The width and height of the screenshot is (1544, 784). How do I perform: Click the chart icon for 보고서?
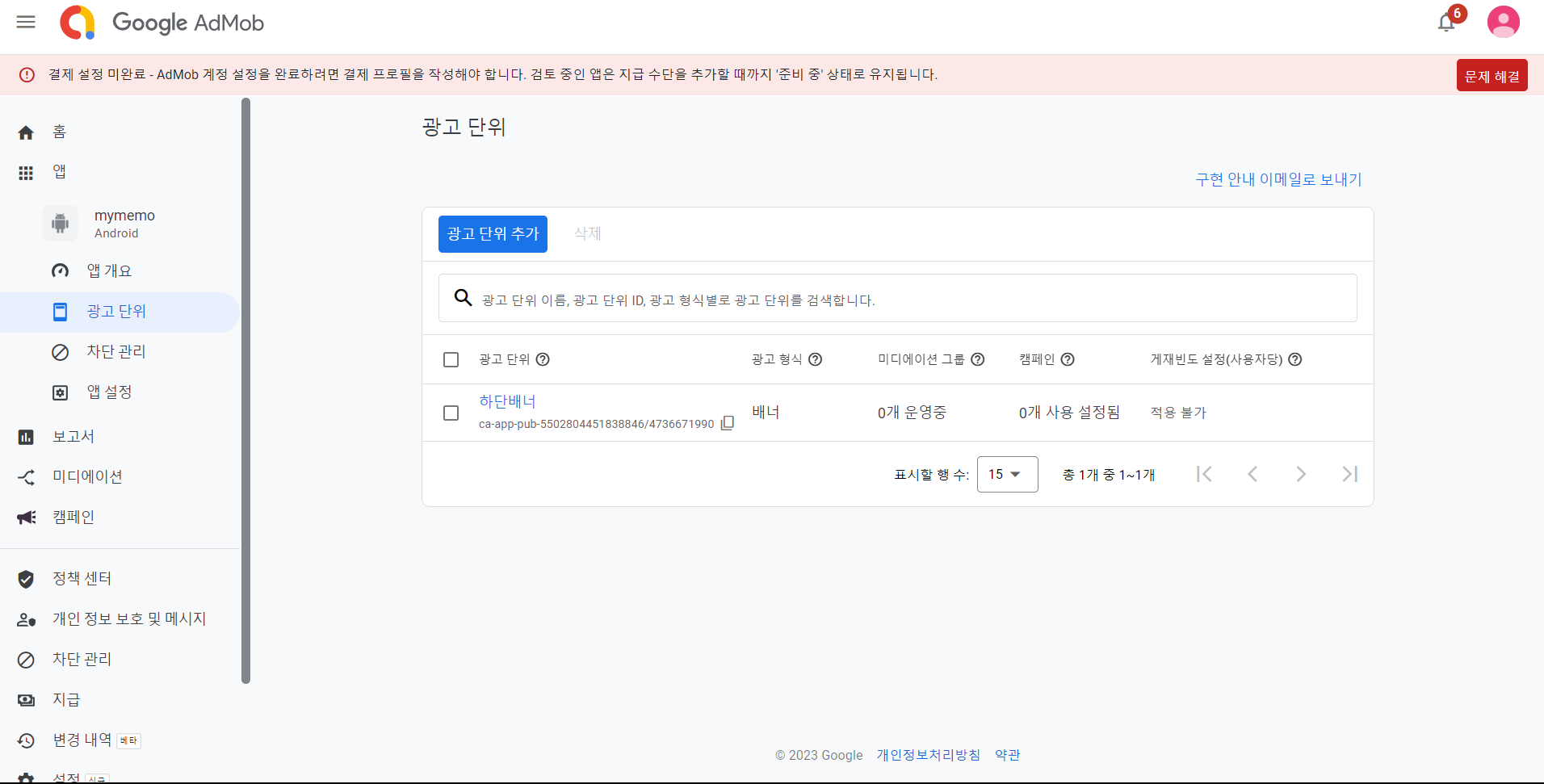click(x=26, y=437)
